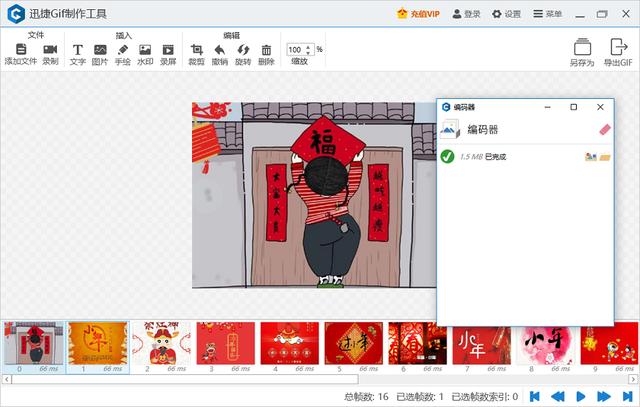The width and height of the screenshot is (640, 407).
Task: Click the 旋转 (rotate) icon
Action: pyautogui.click(x=242, y=51)
